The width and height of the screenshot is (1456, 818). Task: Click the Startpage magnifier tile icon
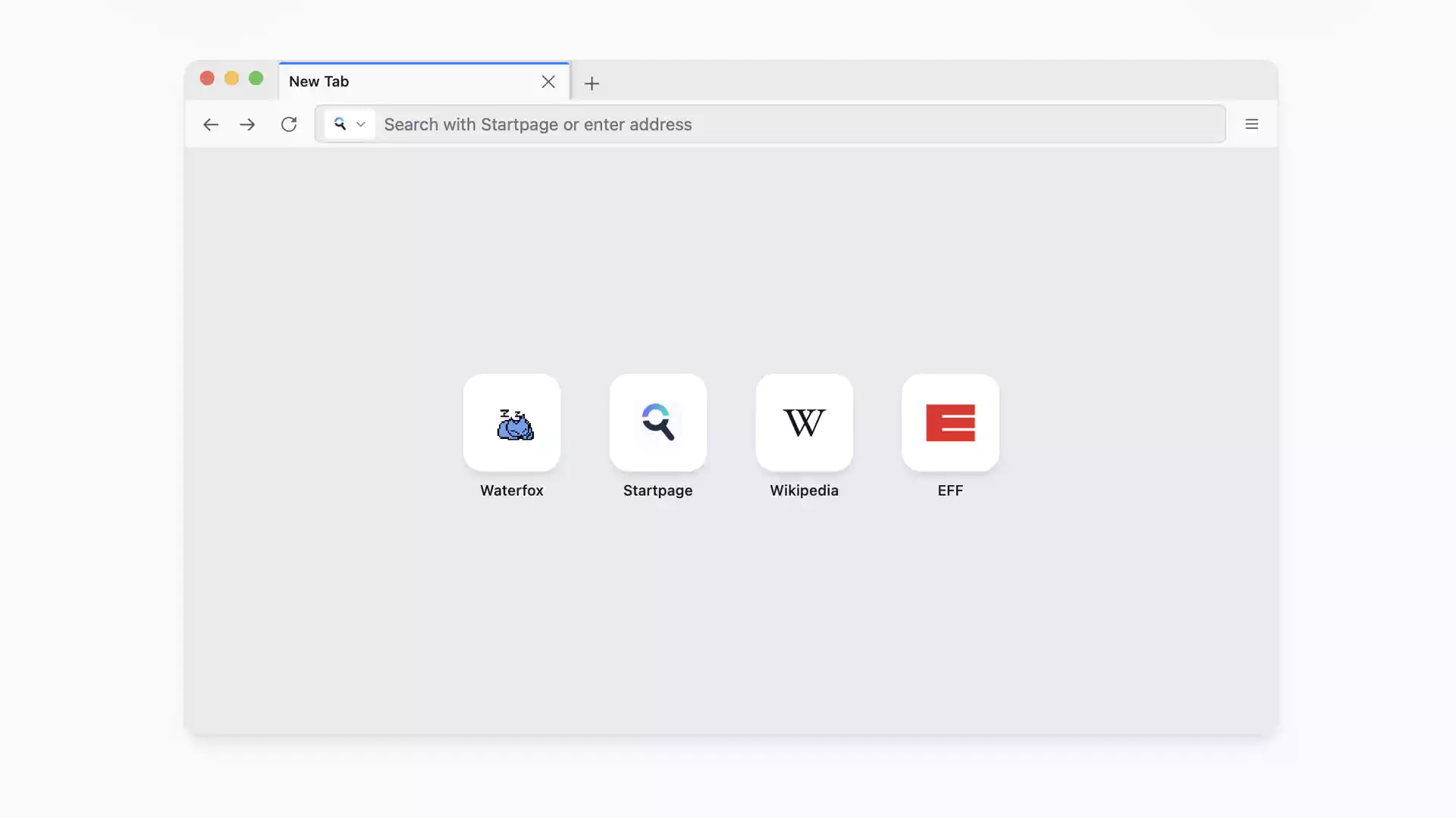pos(657,422)
